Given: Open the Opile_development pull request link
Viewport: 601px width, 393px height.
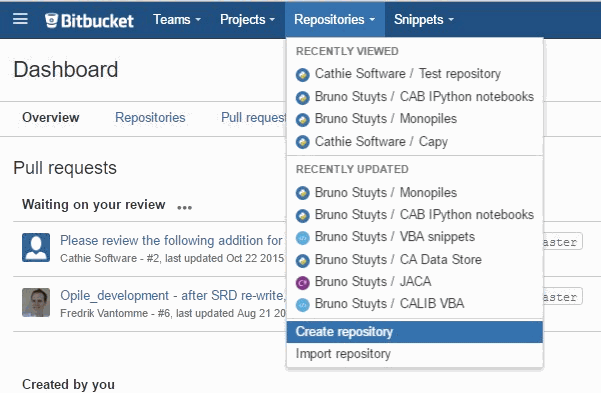Looking at the screenshot, I should [173, 296].
